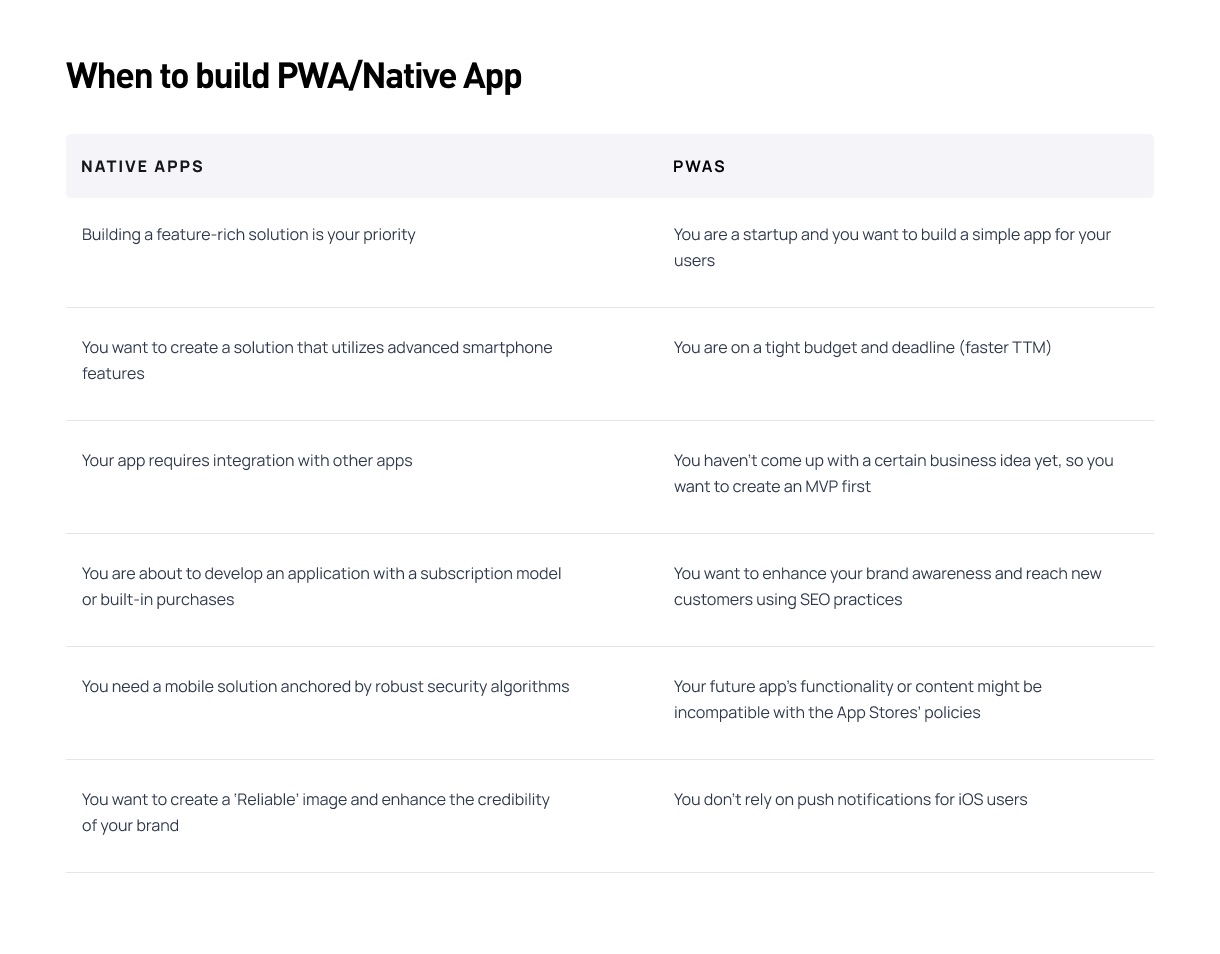Select the 'push notifications for iOS users' cell
1220x954 pixels.
click(850, 799)
